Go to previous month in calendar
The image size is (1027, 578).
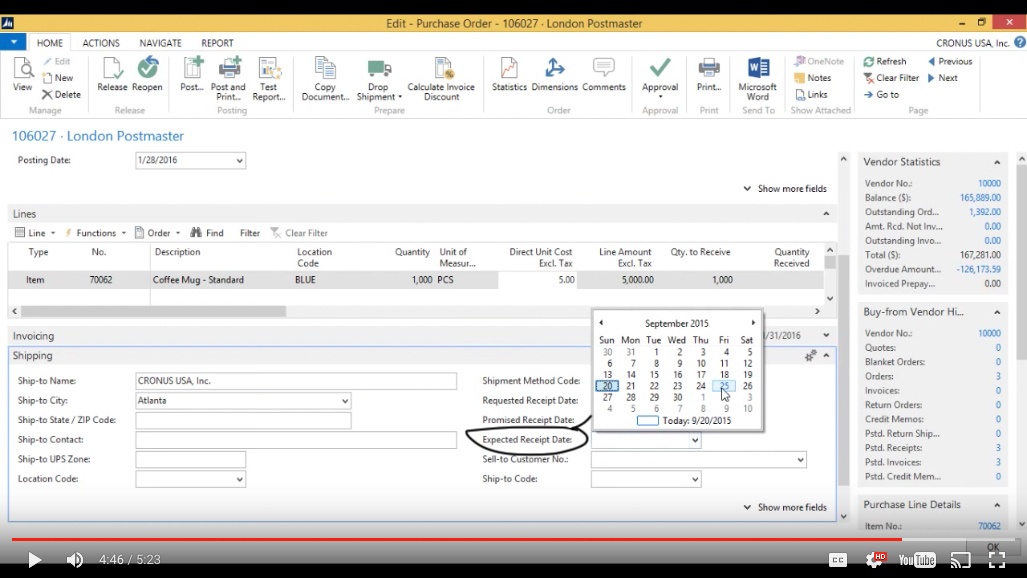coord(601,322)
